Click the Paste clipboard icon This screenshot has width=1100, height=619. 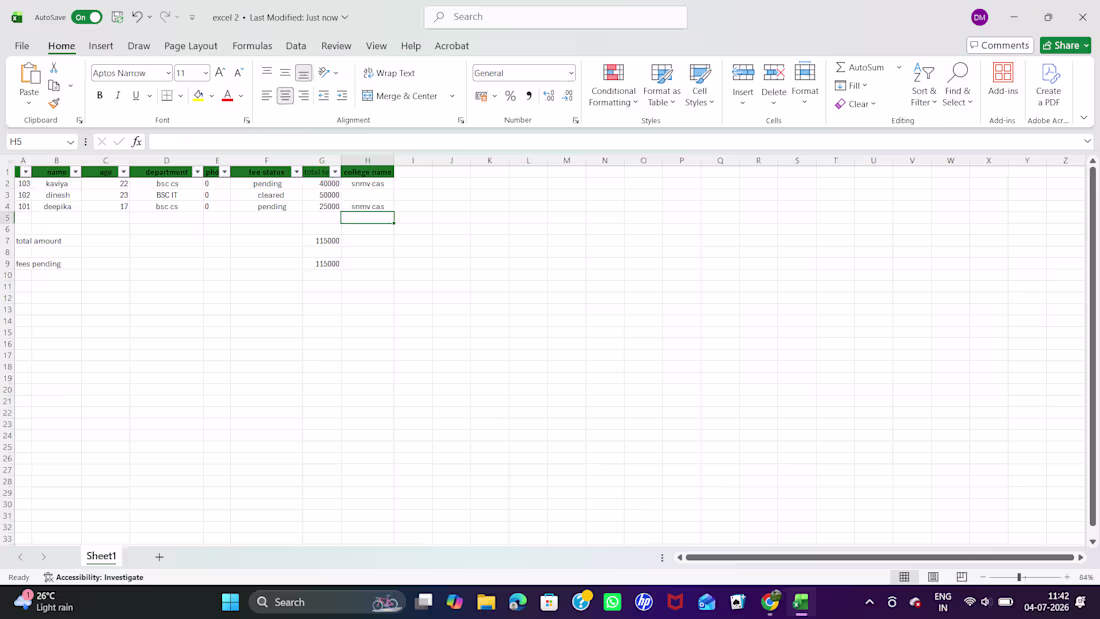coord(29,74)
